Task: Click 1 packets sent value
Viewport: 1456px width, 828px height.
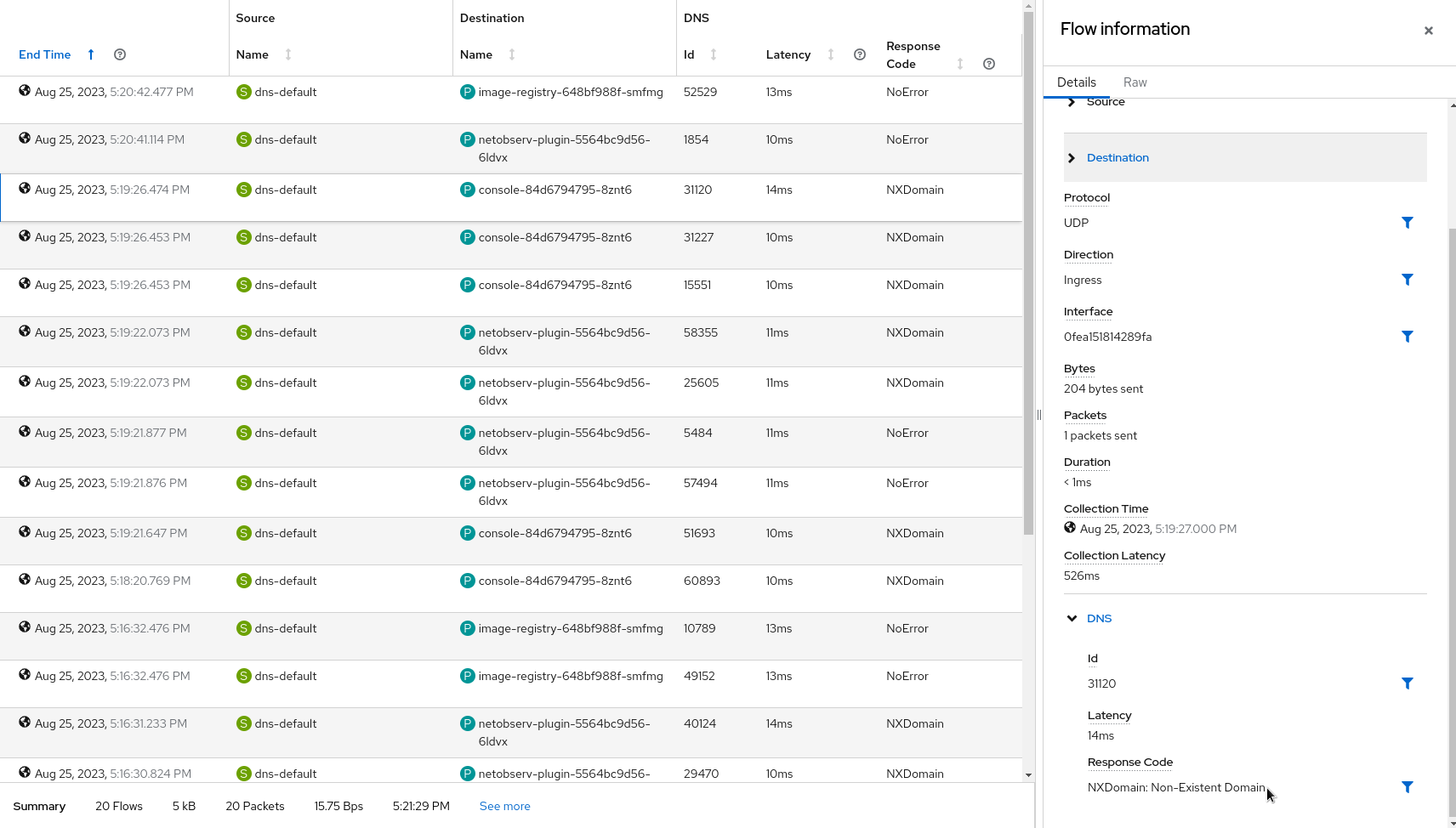Action: [1101, 435]
